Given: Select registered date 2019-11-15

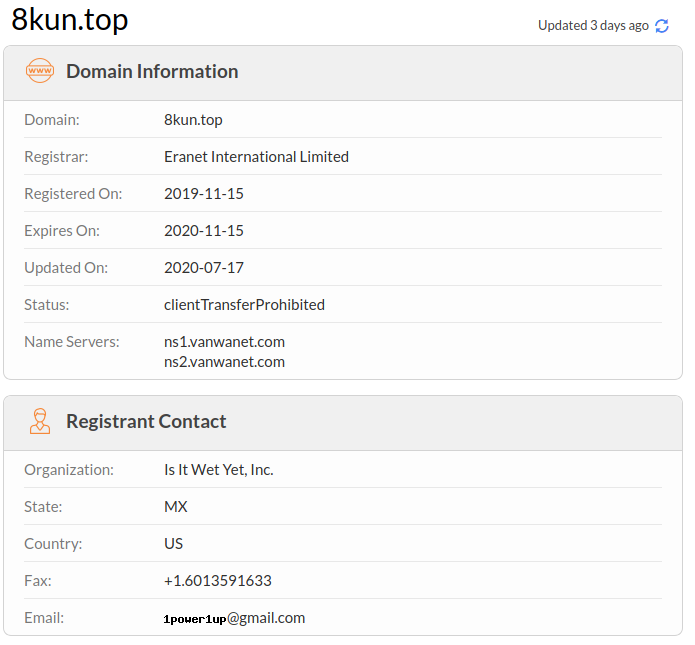Looking at the screenshot, I should [x=204, y=194].
